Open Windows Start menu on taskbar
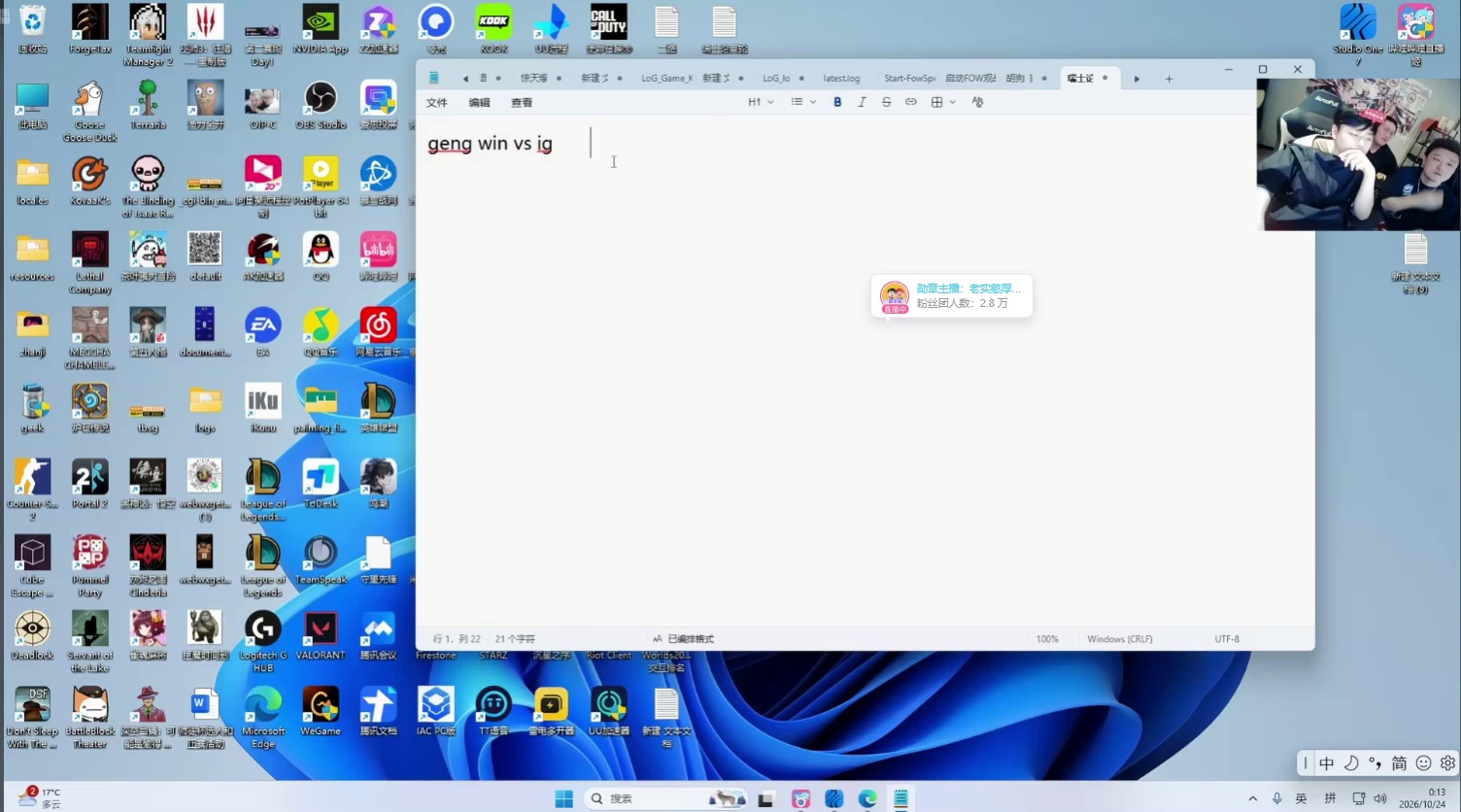 563,798
